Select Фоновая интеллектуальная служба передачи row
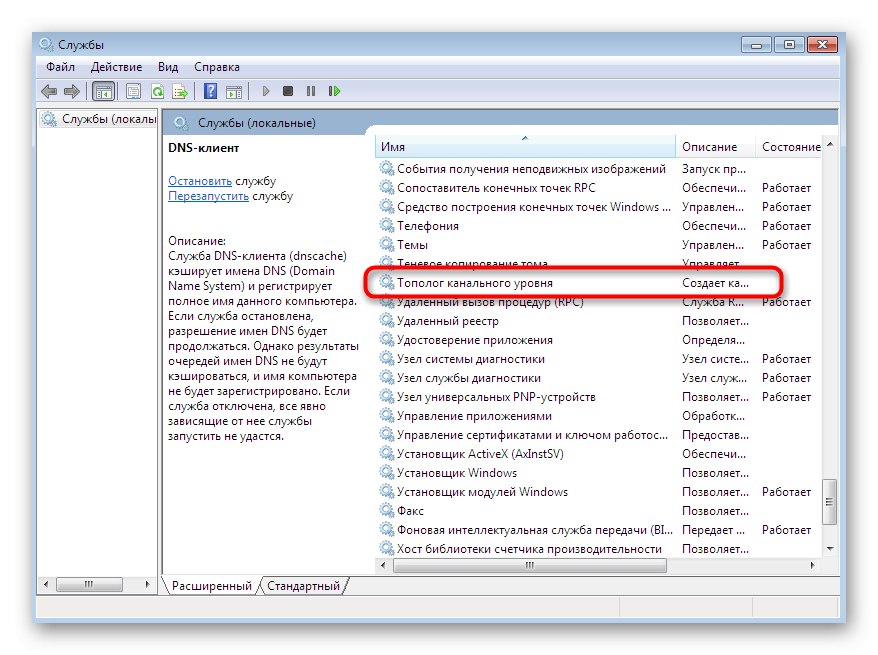The width and height of the screenshot is (878, 655). 599,530
